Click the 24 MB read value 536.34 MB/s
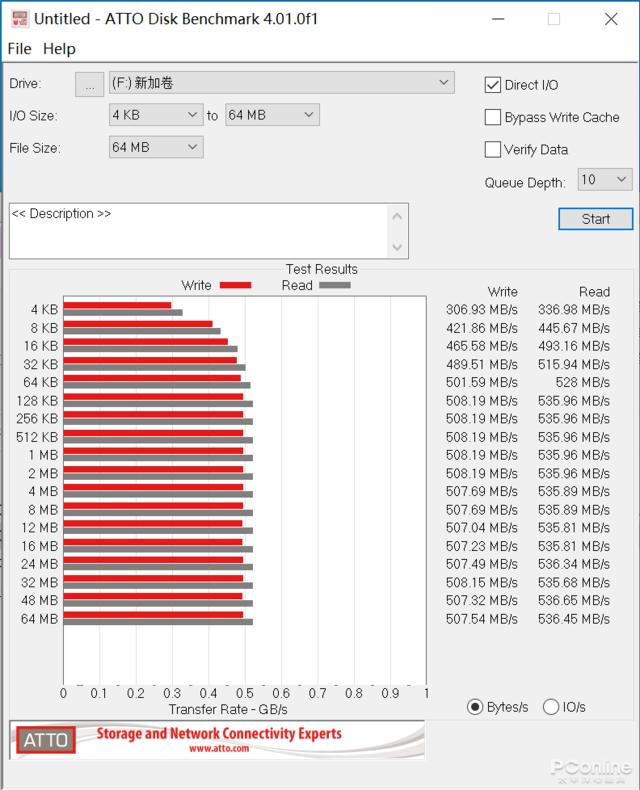 pyautogui.click(x=574, y=564)
